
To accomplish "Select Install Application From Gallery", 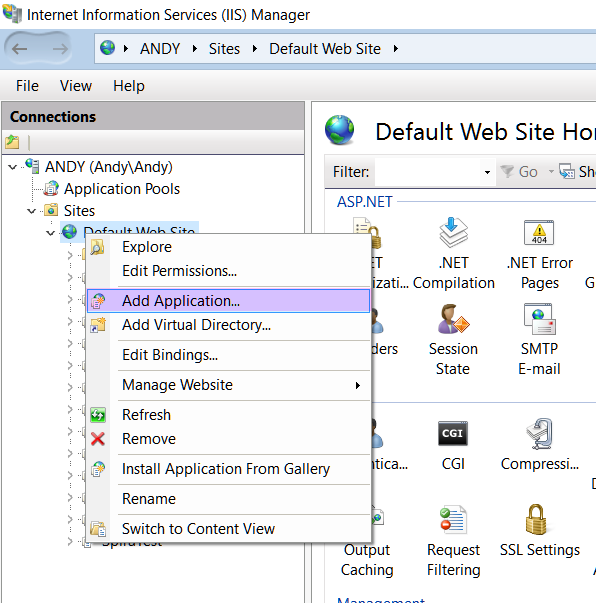I will 228,469.
